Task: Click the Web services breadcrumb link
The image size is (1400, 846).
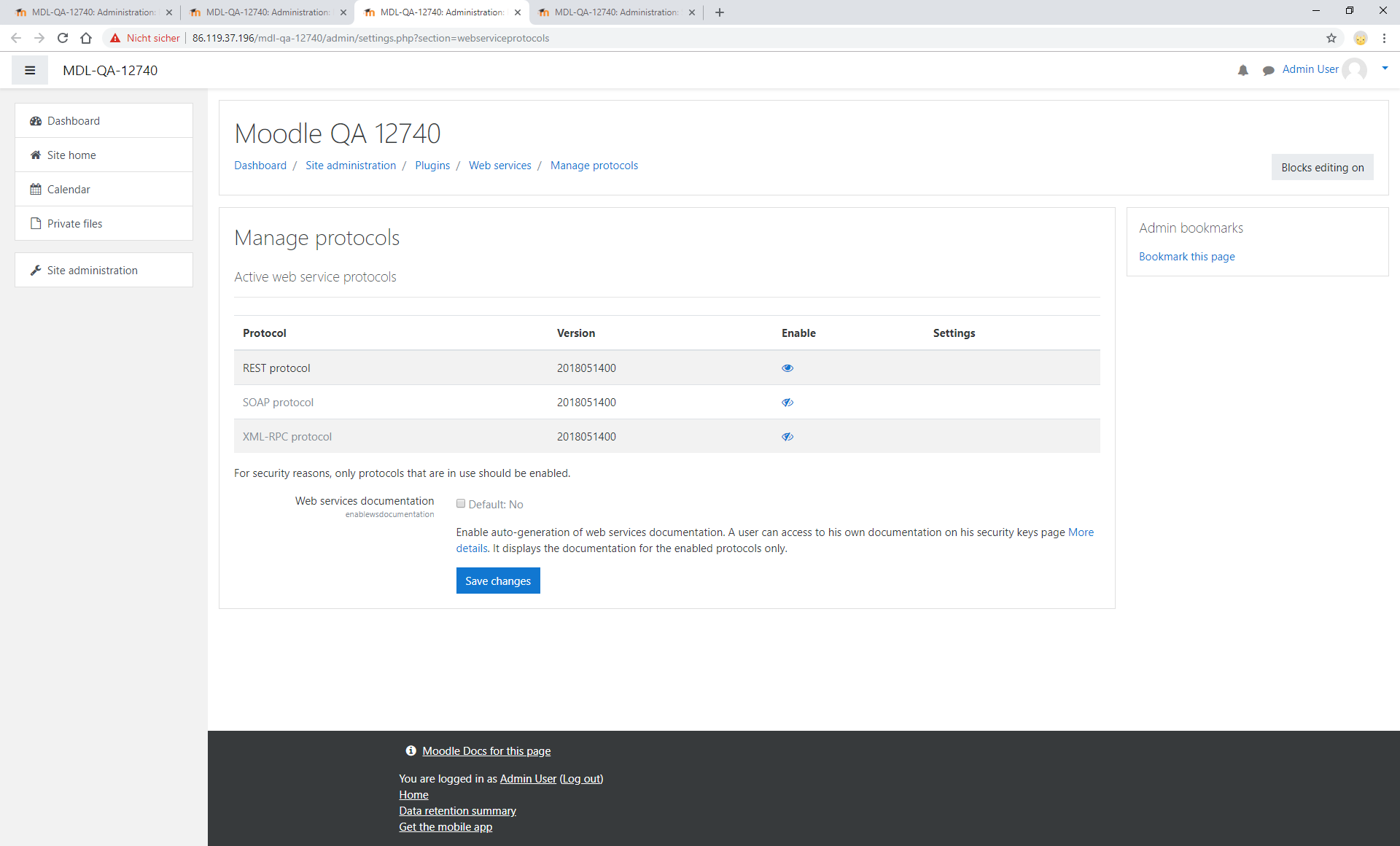Action: 500,166
